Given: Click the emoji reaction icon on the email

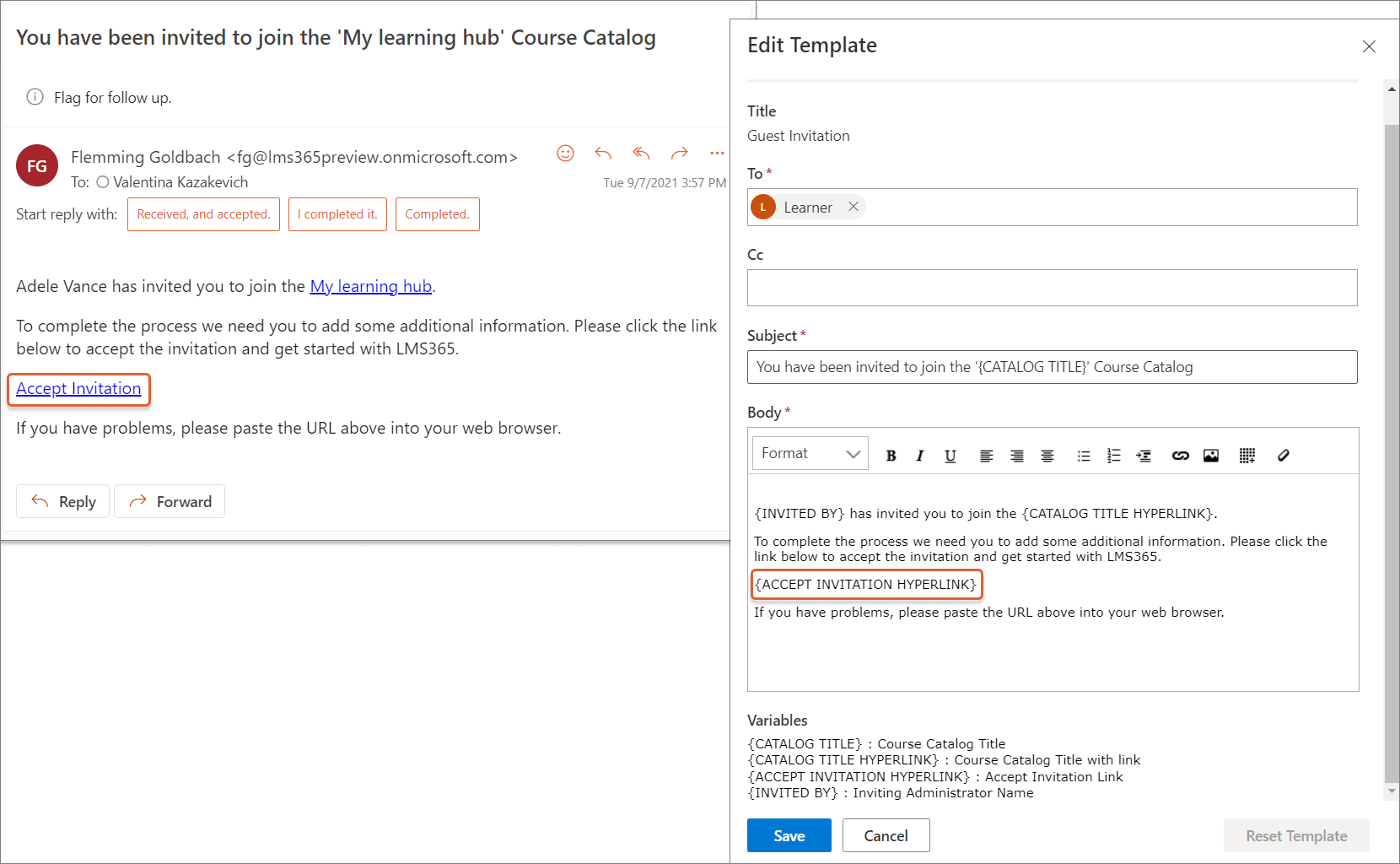Looking at the screenshot, I should [565, 154].
